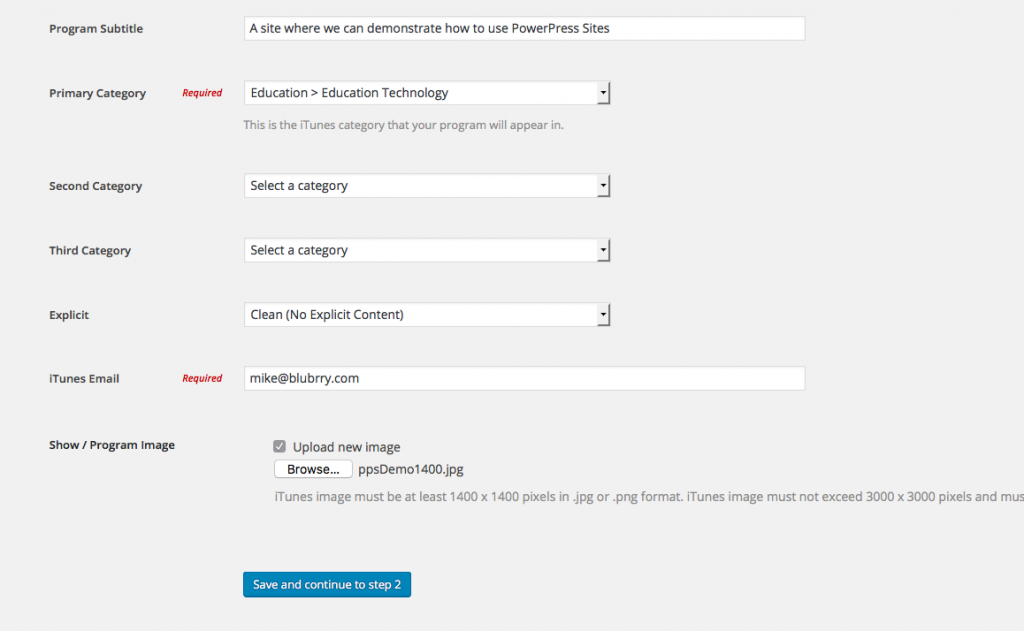Click the Browse... file button
This screenshot has width=1024, height=631.
point(313,469)
